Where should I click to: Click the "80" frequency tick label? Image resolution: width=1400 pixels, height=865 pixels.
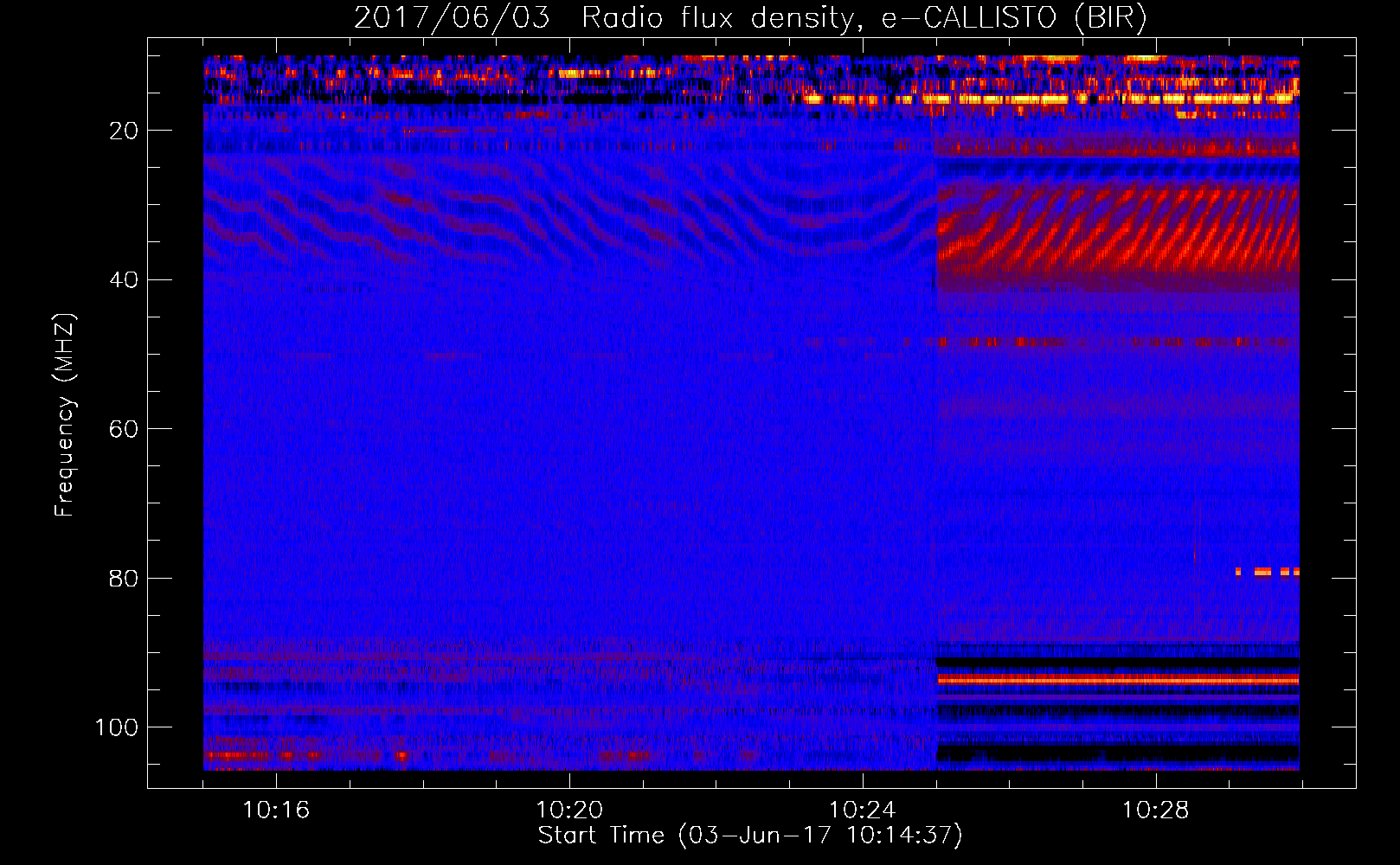click(125, 578)
